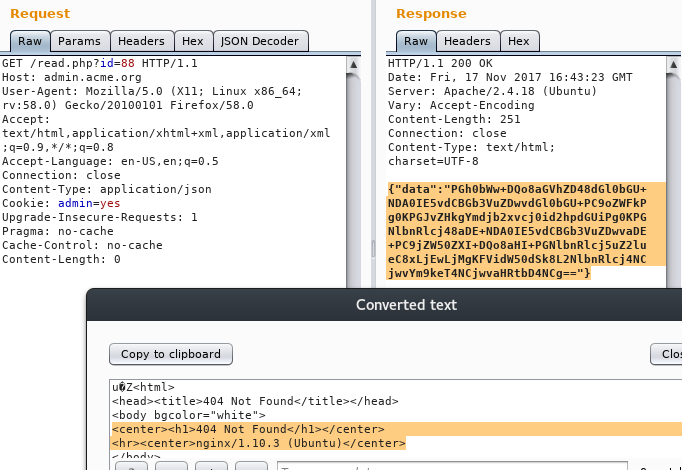Click the Request panel heading
The height and width of the screenshot is (470, 682).
point(40,13)
